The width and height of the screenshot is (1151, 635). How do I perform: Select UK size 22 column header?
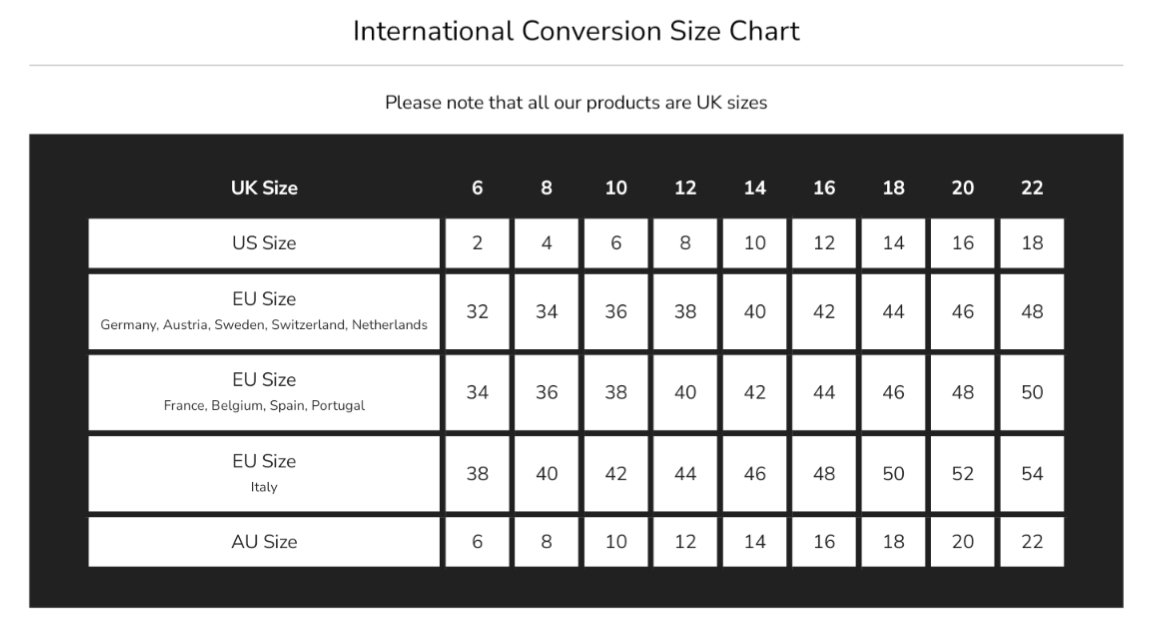pyautogui.click(x=1032, y=188)
